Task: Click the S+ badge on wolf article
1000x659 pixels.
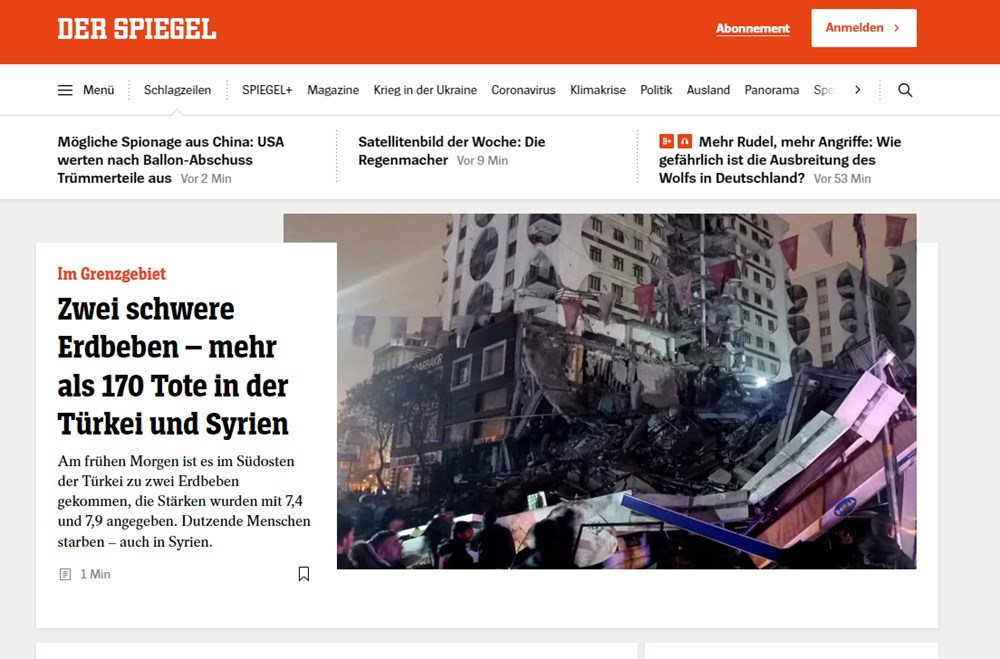Action: click(666, 141)
